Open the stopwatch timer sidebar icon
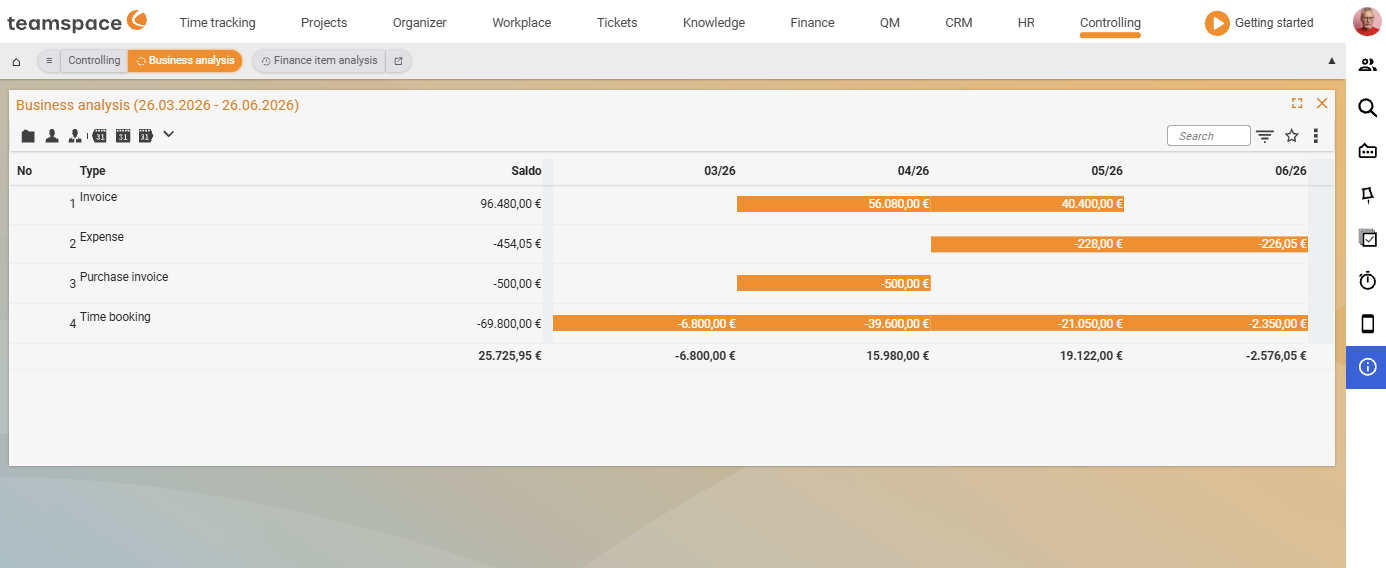The height and width of the screenshot is (568, 1386). coord(1368,281)
